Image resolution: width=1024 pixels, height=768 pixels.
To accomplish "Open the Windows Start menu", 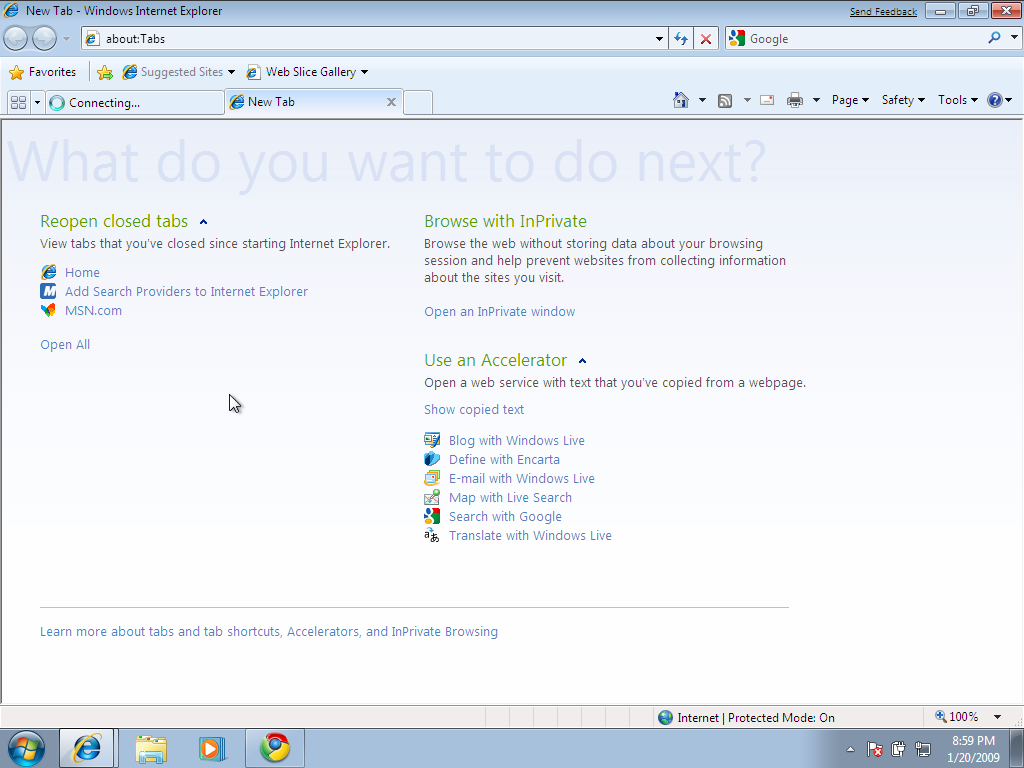I will [25, 748].
